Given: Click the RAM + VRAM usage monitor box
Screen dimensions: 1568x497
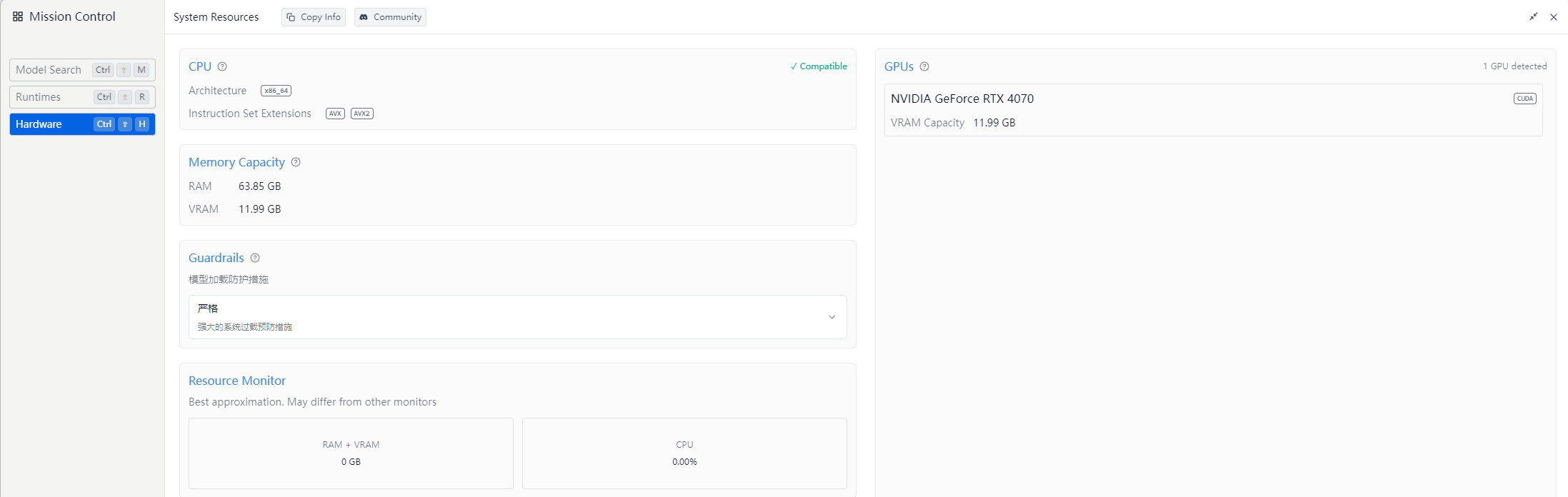Looking at the screenshot, I should click(351, 453).
